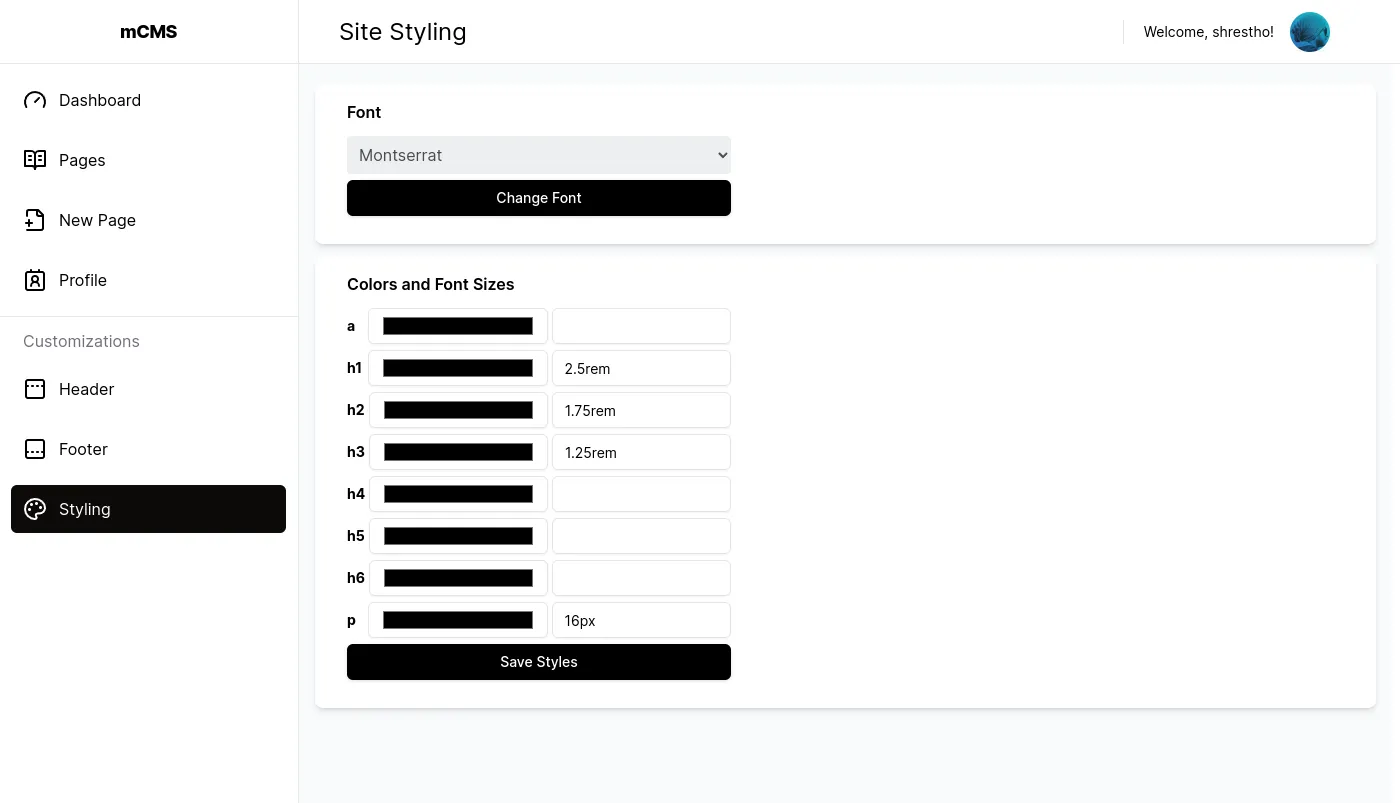Open the color picker for link 'a'
Viewport: 1400px width, 803px height.
click(x=458, y=326)
